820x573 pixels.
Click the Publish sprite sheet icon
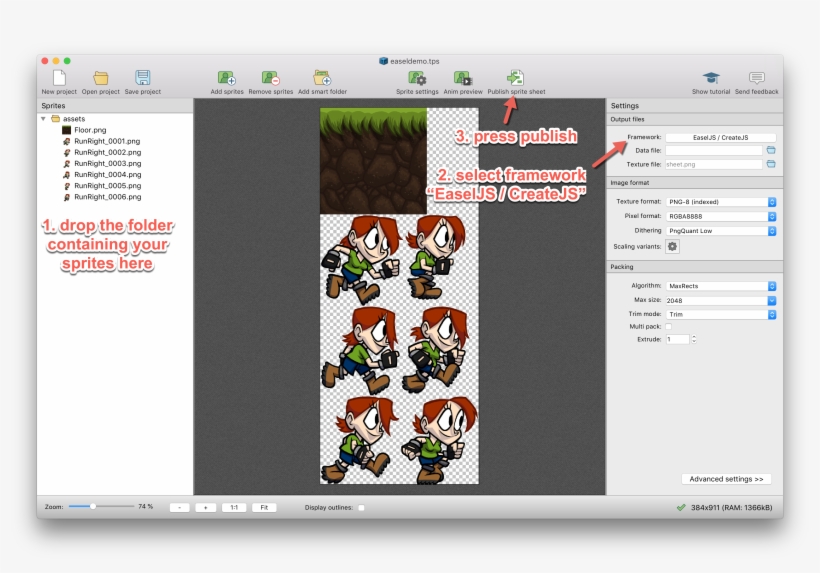516,78
